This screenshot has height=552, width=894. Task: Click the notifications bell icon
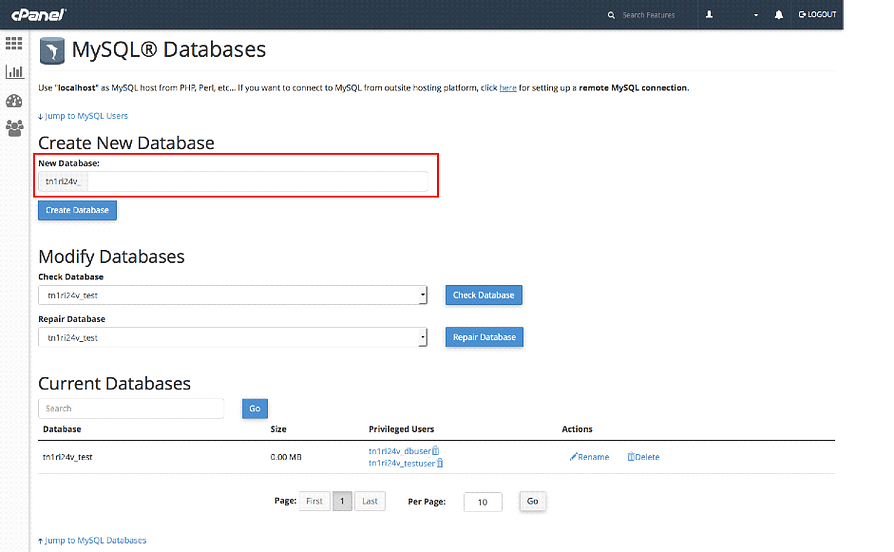(x=779, y=15)
